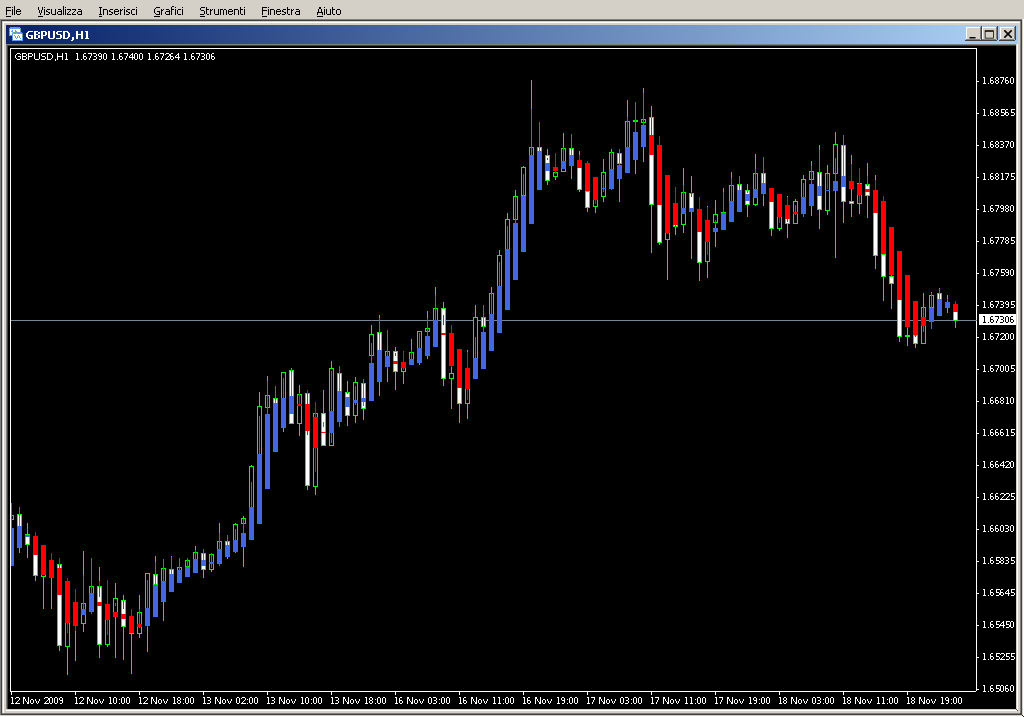The image size is (1024, 717).
Task: Close the GBPUSD,H1 chart window
Action: click(x=1008, y=34)
